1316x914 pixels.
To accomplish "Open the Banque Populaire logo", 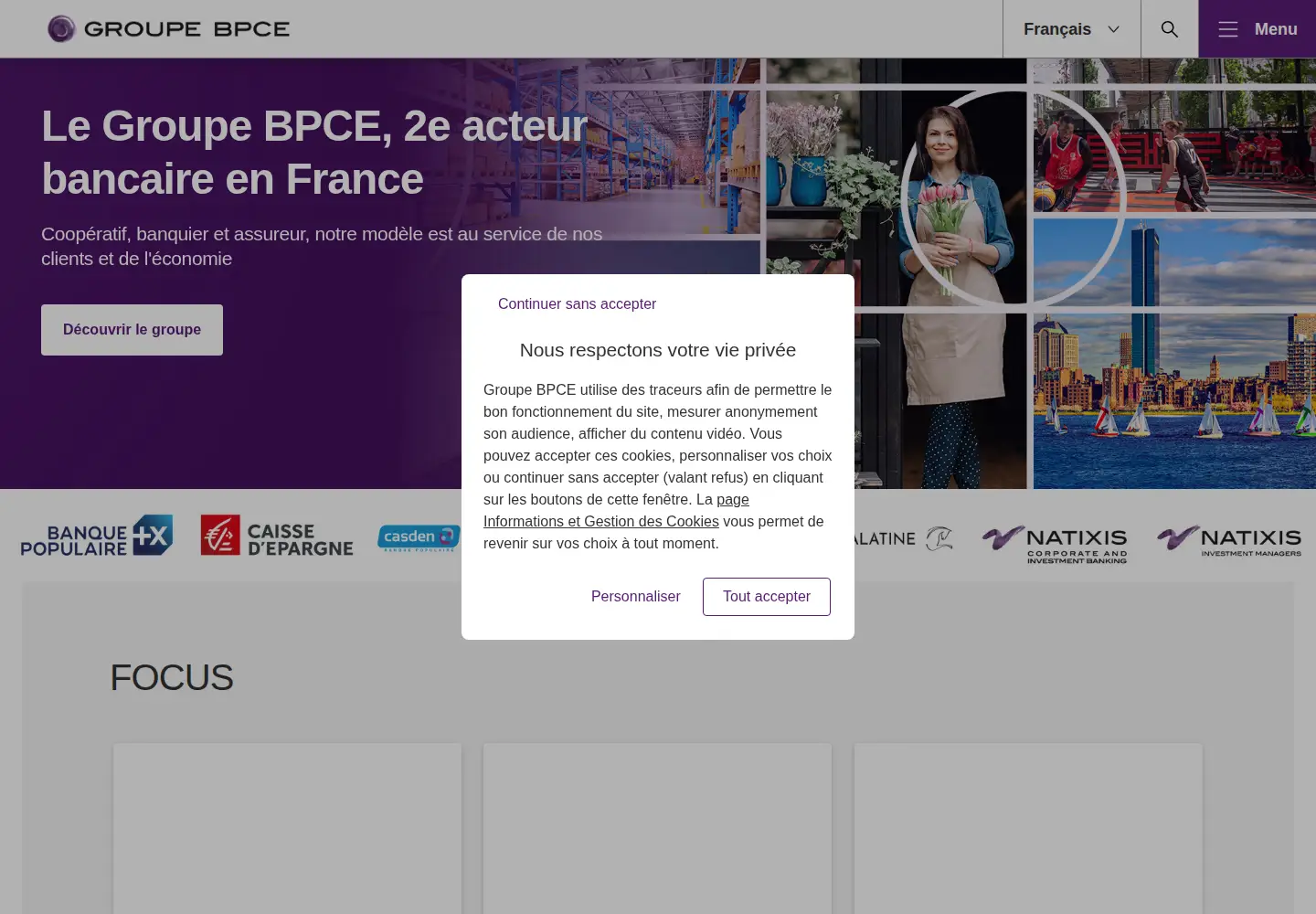I will point(97,537).
